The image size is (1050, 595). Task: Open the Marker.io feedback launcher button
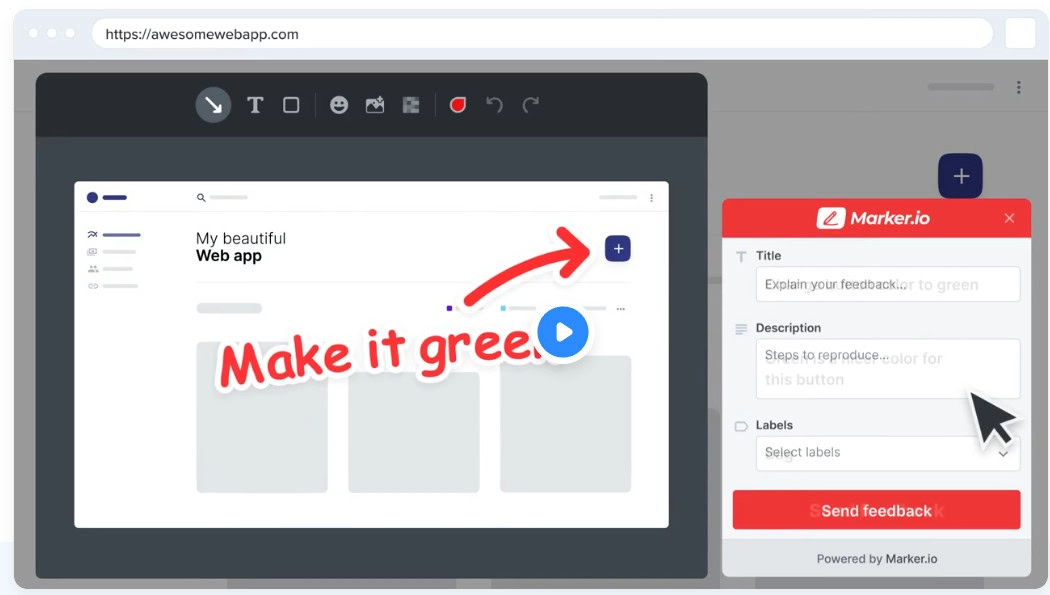(x=960, y=176)
